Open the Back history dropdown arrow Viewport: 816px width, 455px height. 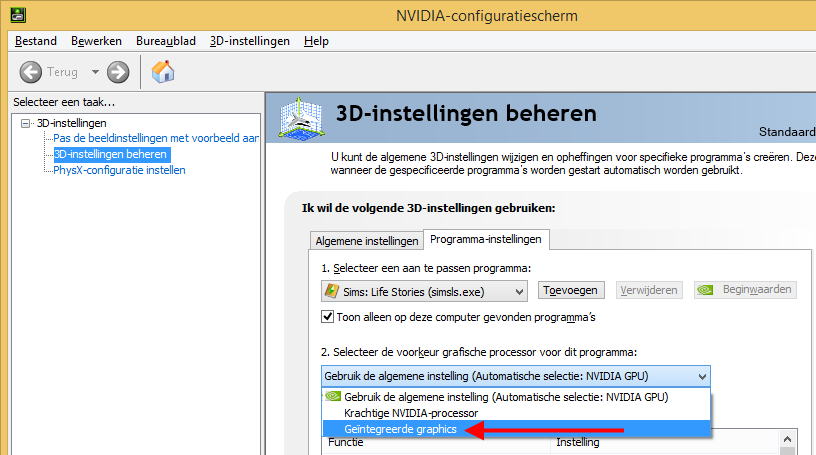95,72
